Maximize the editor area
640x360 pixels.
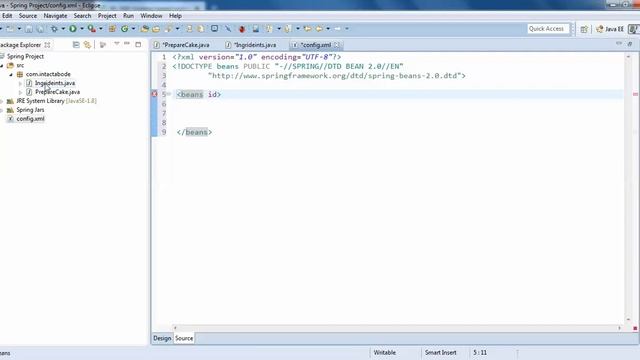(x=630, y=44)
